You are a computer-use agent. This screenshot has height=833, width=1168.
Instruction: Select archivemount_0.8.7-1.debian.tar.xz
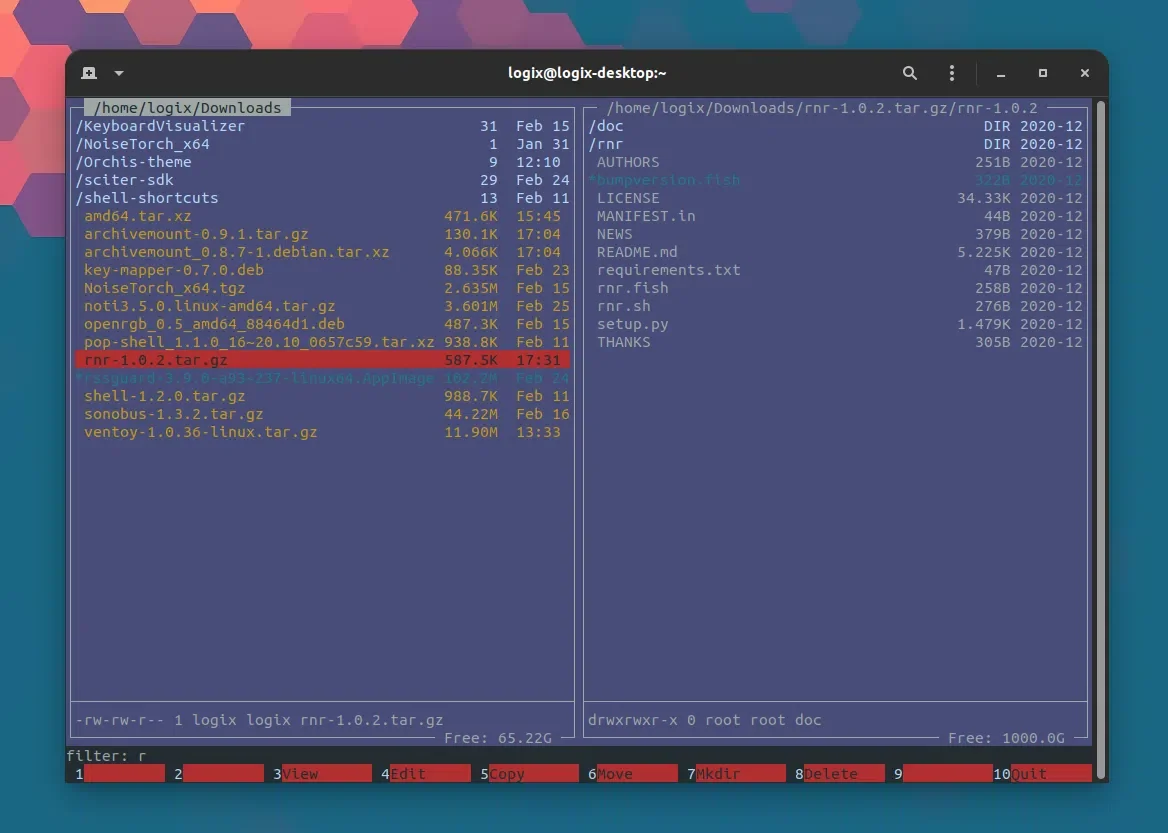pos(323,252)
